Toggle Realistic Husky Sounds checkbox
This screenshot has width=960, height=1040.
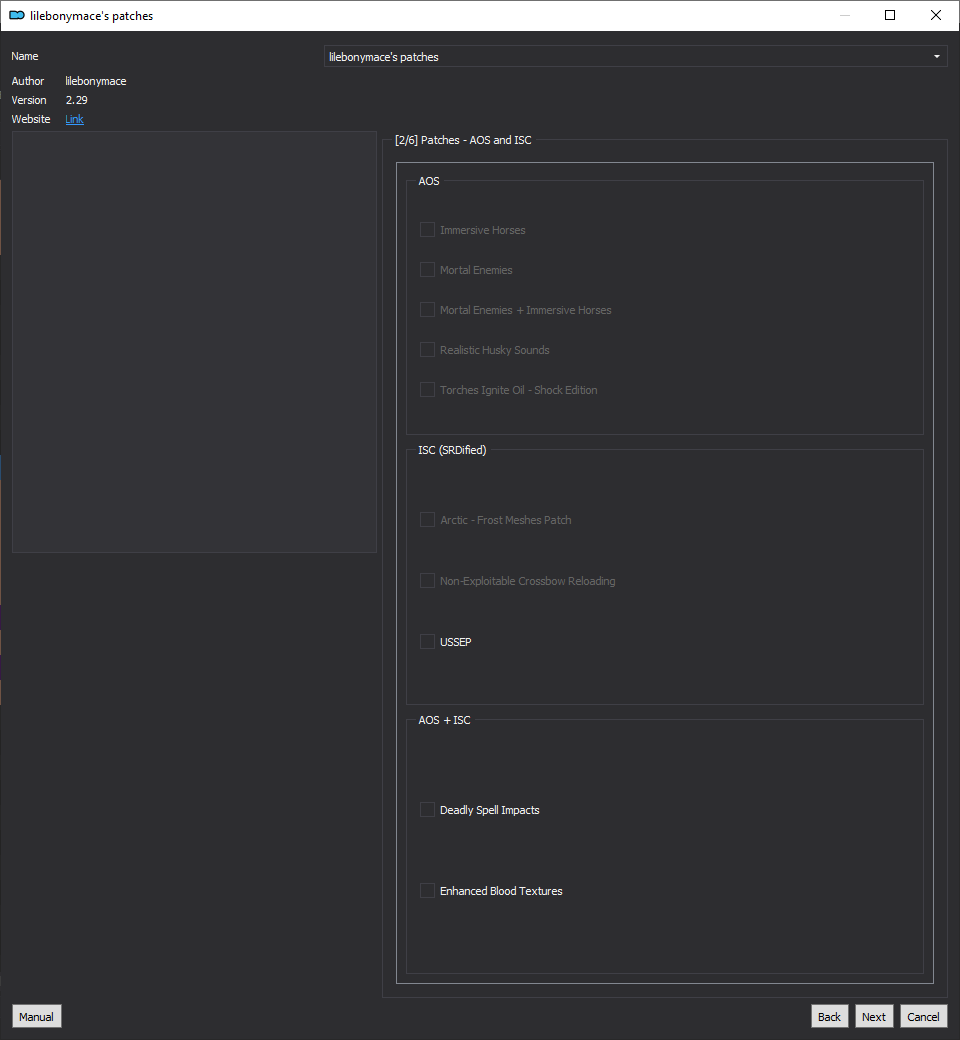(427, 350)
